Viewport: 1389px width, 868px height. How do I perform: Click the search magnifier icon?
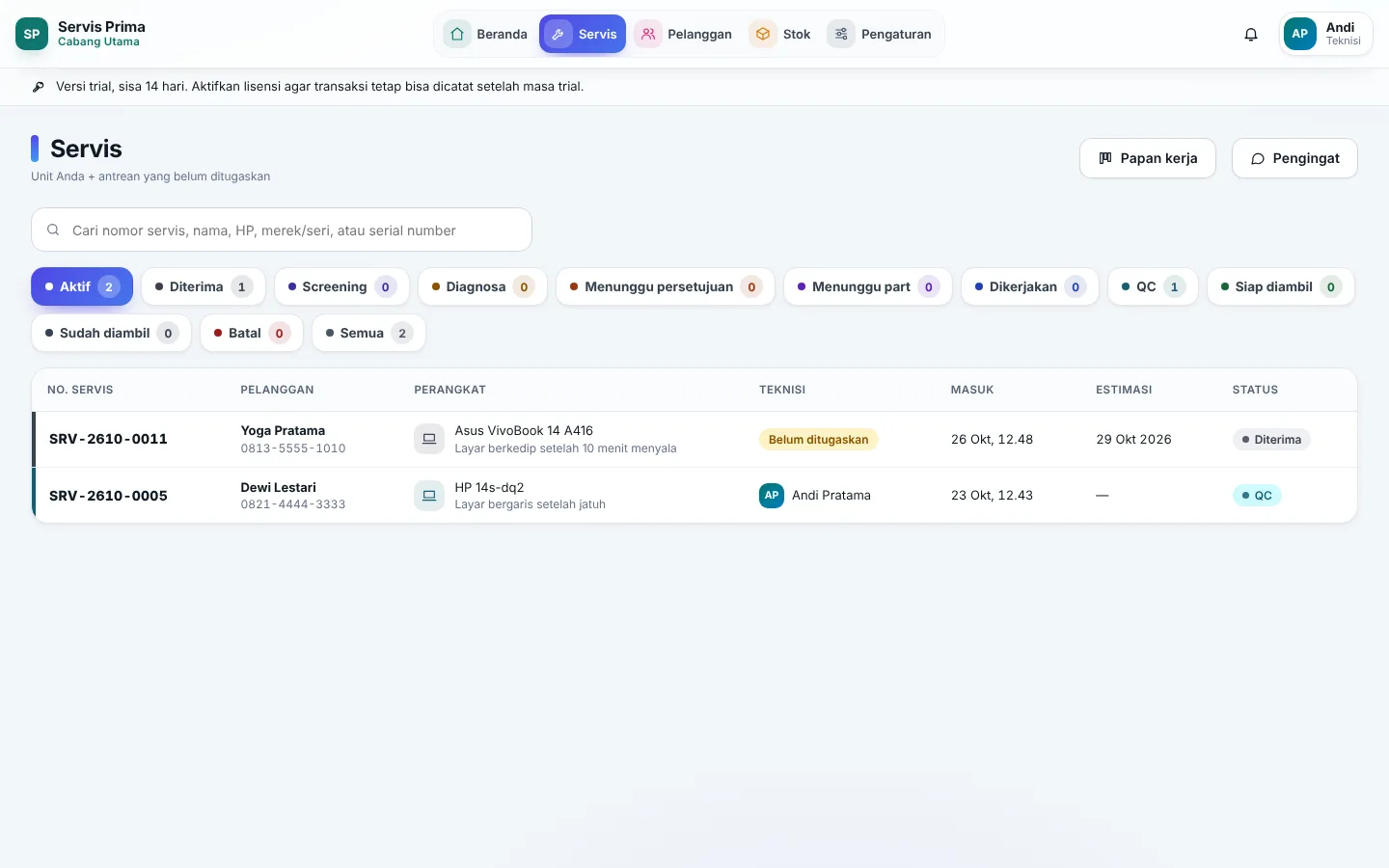tap(53, 230)
